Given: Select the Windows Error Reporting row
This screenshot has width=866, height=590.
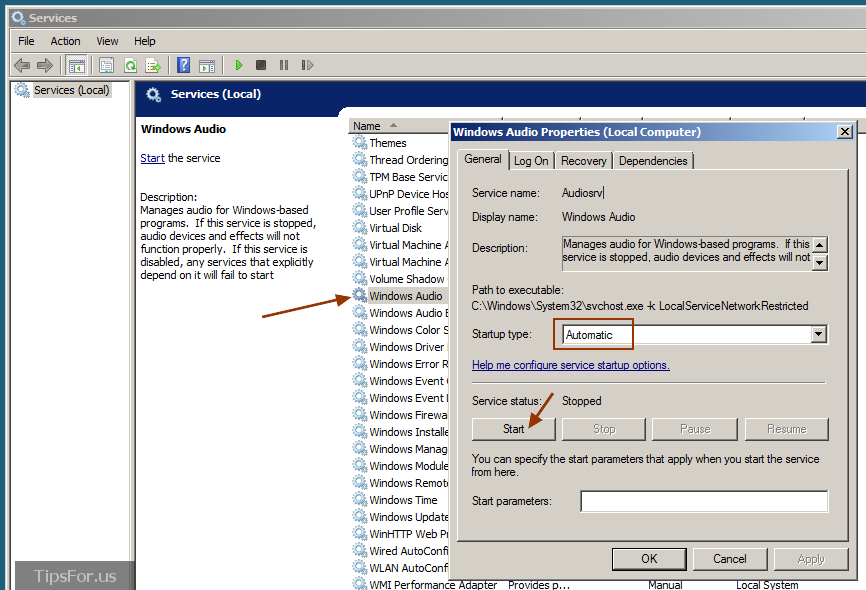Looking at the screenshot, I should click(x=400, y=364).
